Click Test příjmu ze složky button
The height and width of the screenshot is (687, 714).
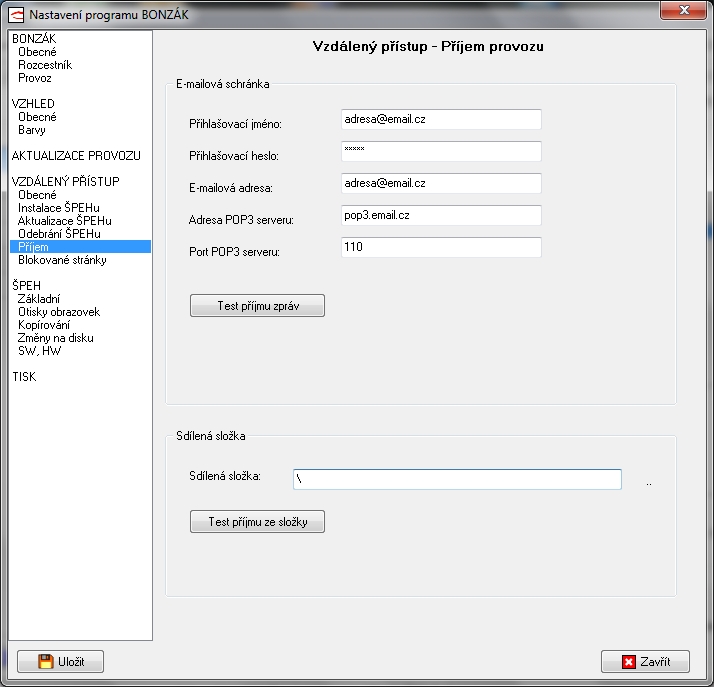coord(257,521)
